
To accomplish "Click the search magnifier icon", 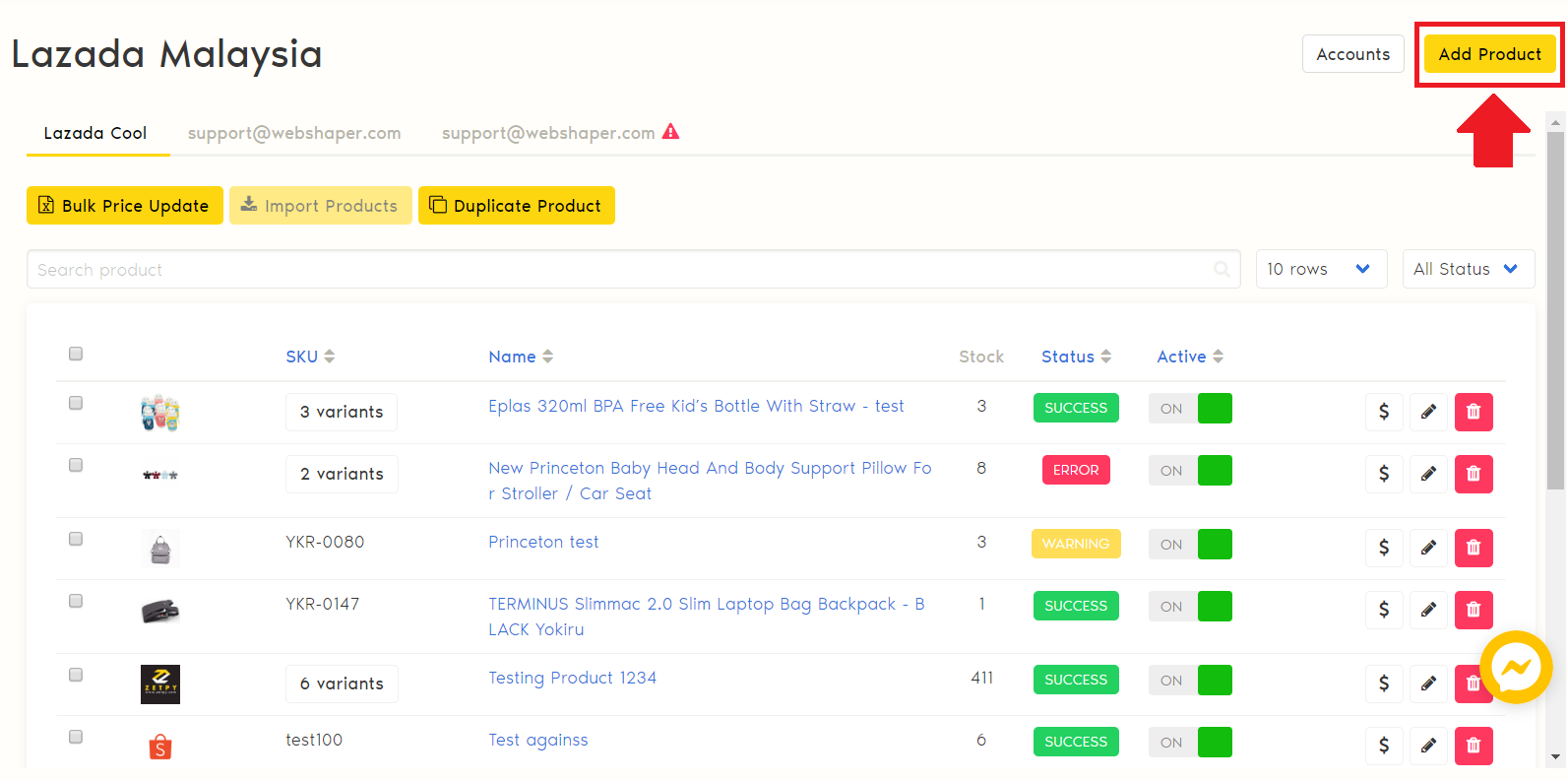I will coord(1222,269).
